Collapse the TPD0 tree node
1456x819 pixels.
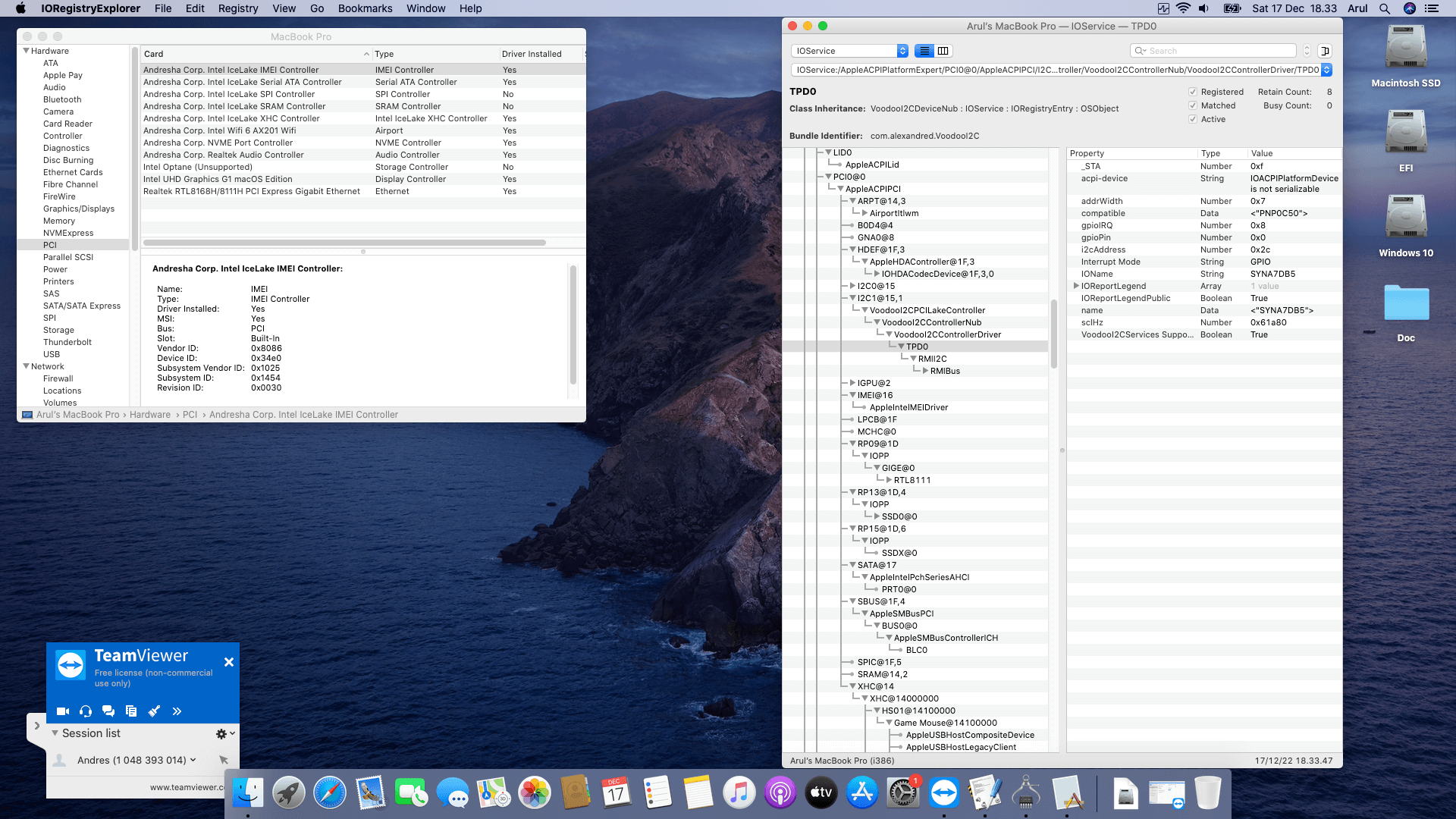(x=901, y=347)
